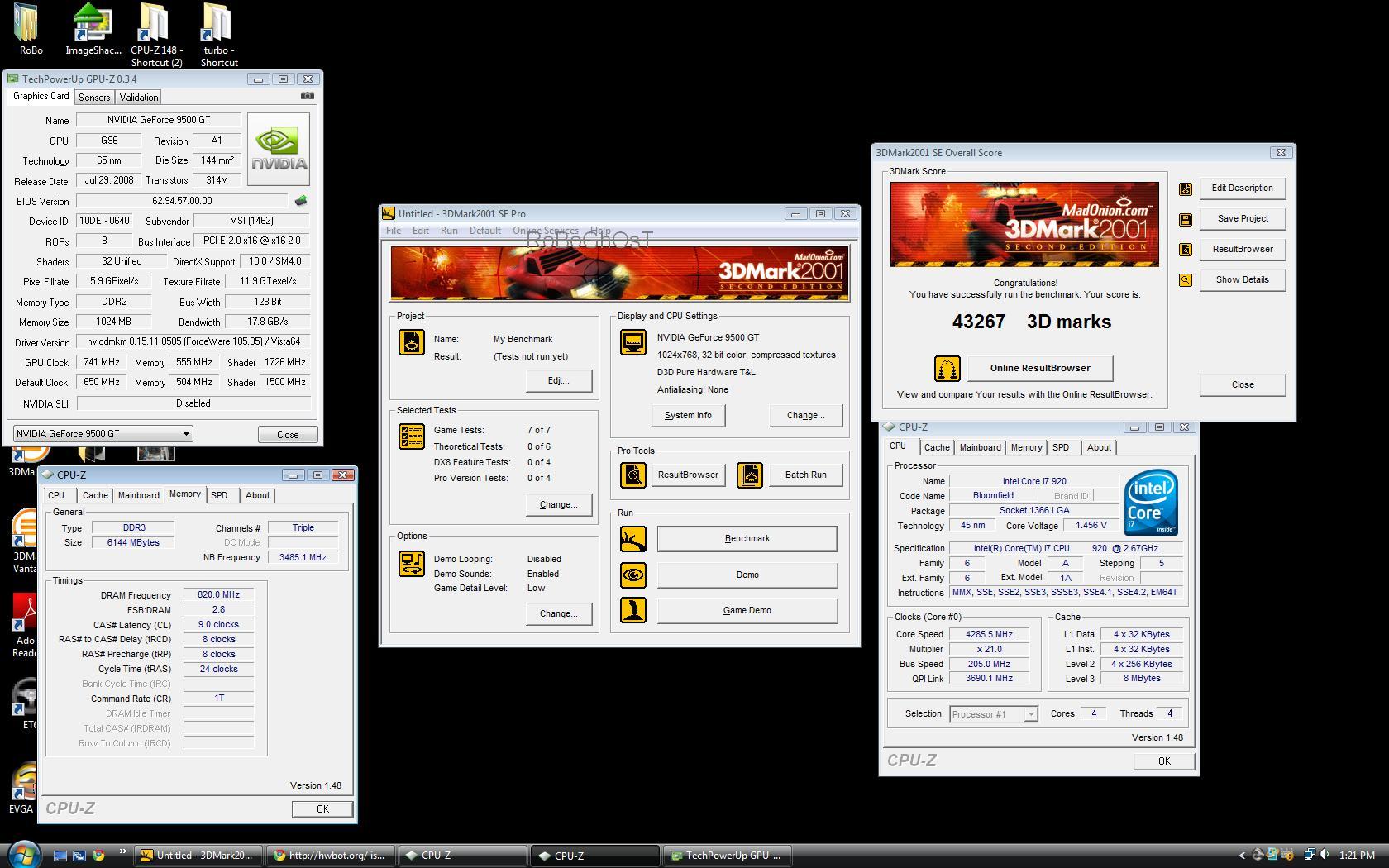This screenshot has height=868, width=1389.
Task: Click the GPU-Z screenshot camera icon
Action: pyautogui.click(x=307, y=96)
